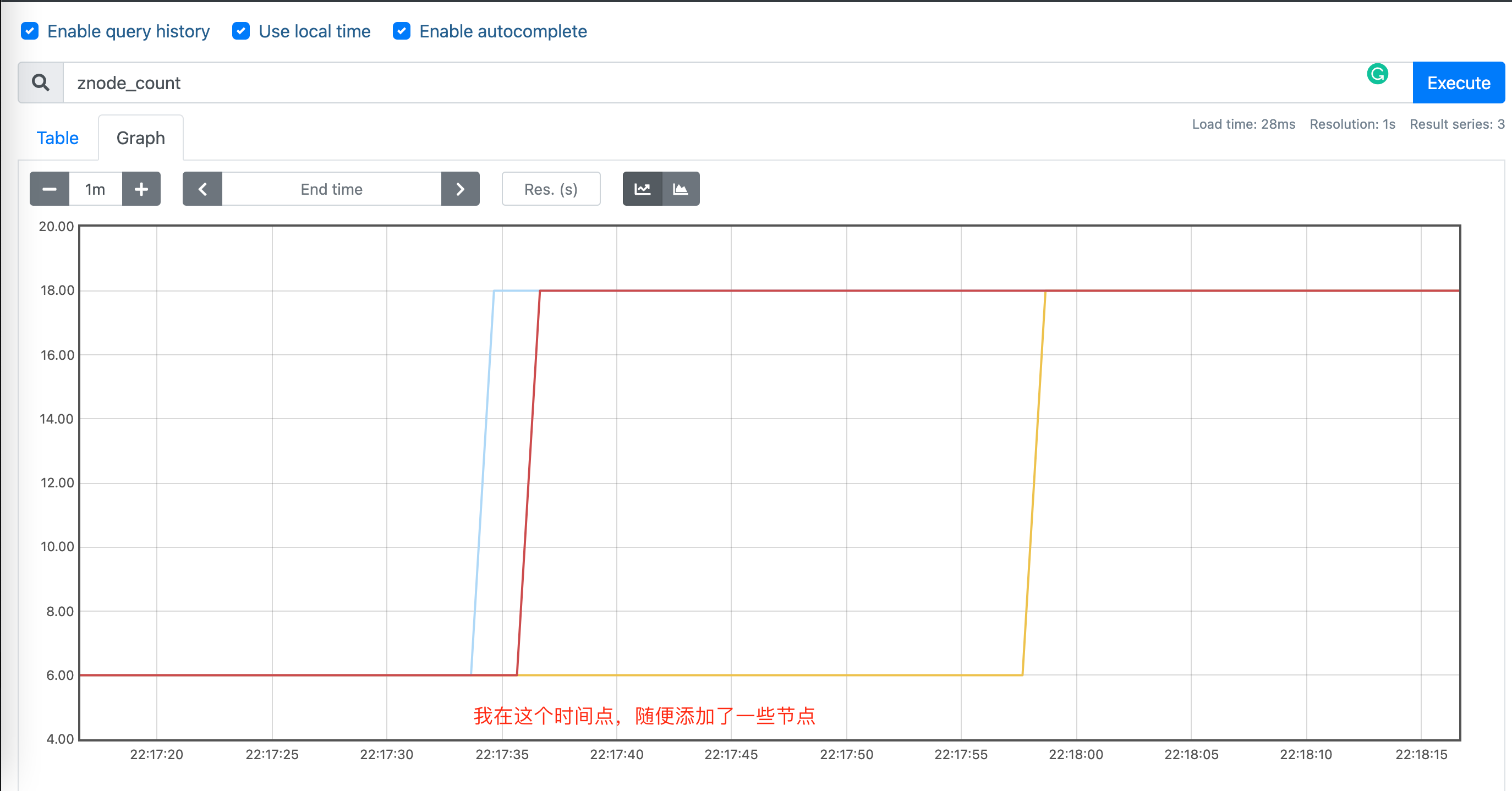This screenshot has width=1512, height=791.
Task: Click the search/execute query icon
Action: pos(40,83)
